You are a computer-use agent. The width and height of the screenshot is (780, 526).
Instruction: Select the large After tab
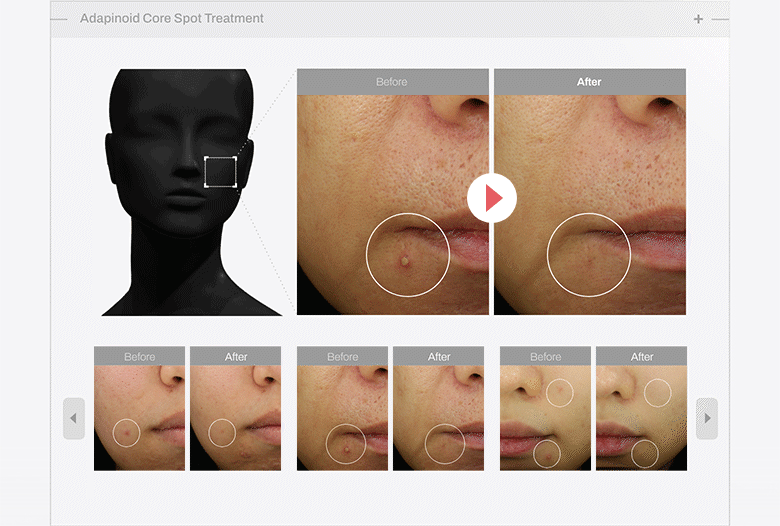[x=590, y=82]
